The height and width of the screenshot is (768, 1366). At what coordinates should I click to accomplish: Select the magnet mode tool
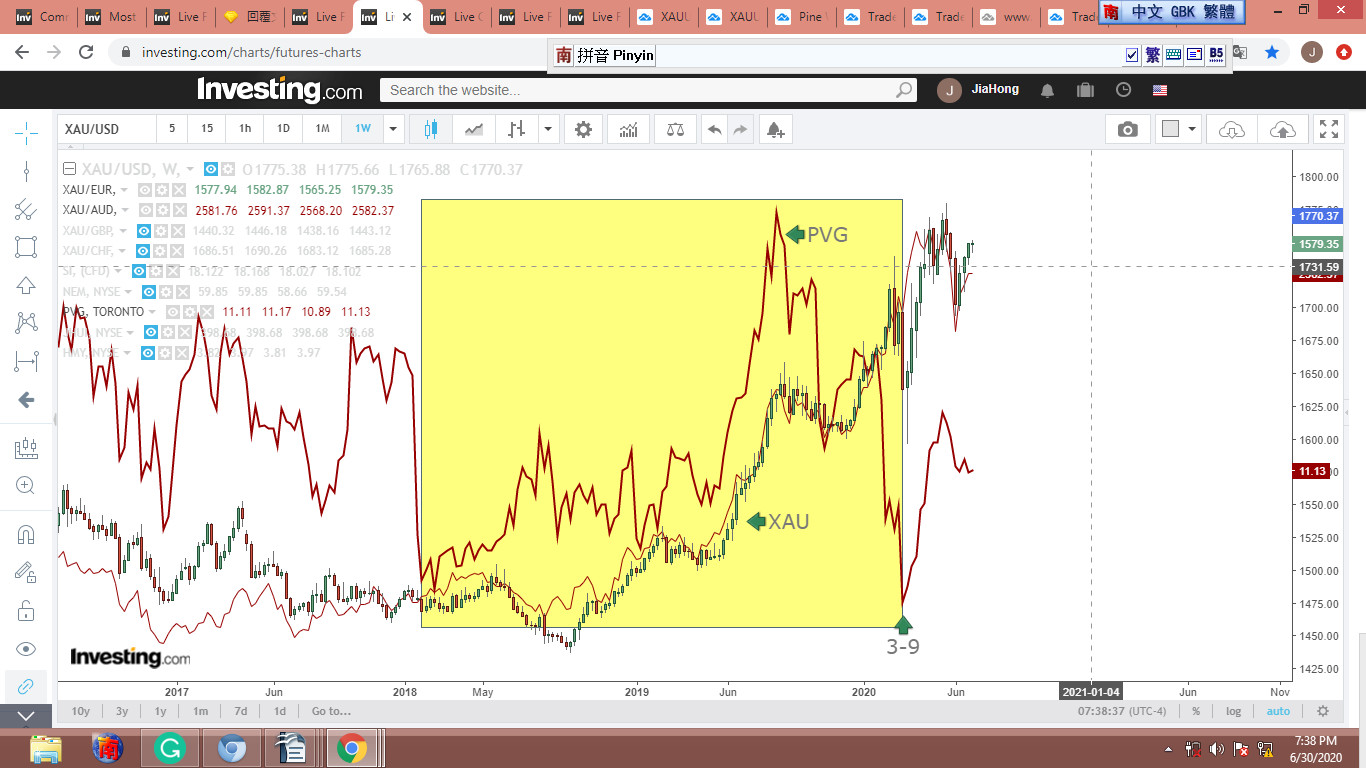pos(26,534)
